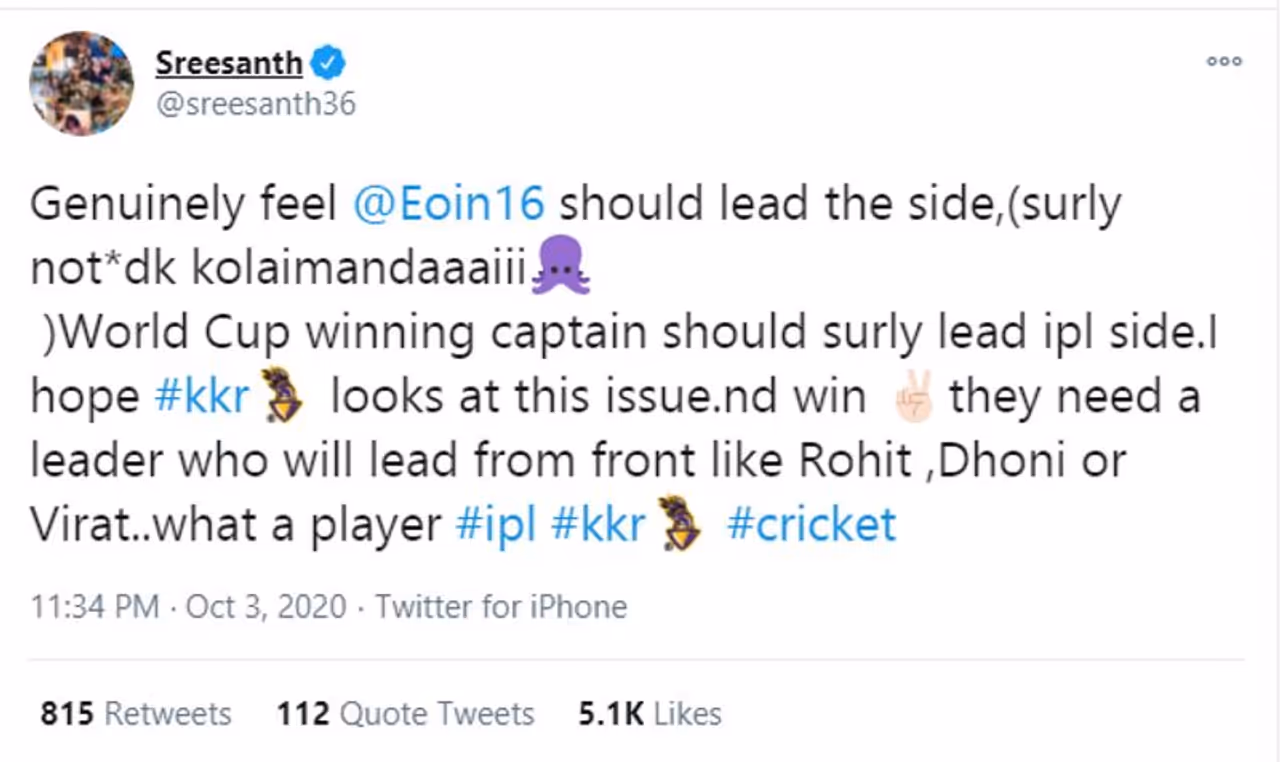Open the #ipl hashtag

coord(495,525)
